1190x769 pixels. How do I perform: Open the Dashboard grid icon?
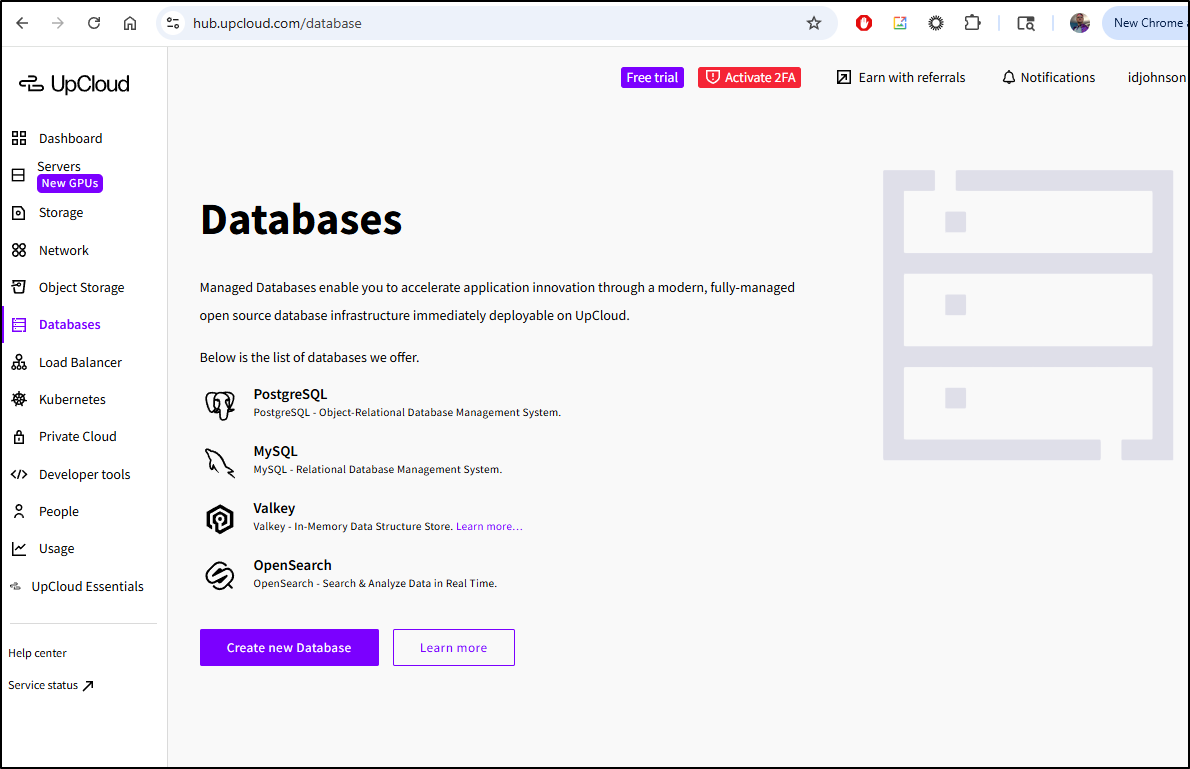(x=19, y=138)
